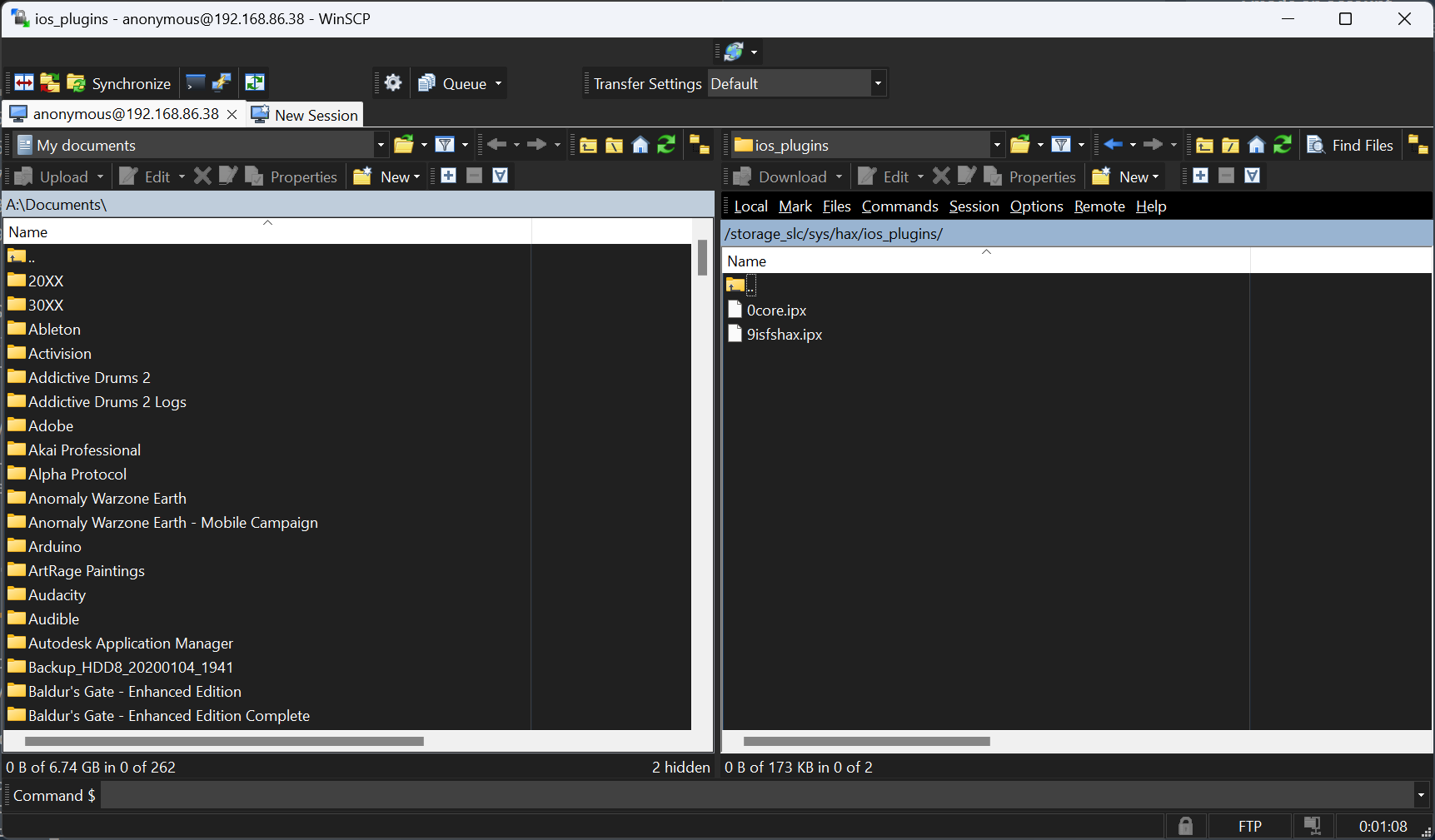This screenshot has width=1435, height=840.
Task: Click the Keep Remote Directory Up to Date icon
Action: click(50, 82)
